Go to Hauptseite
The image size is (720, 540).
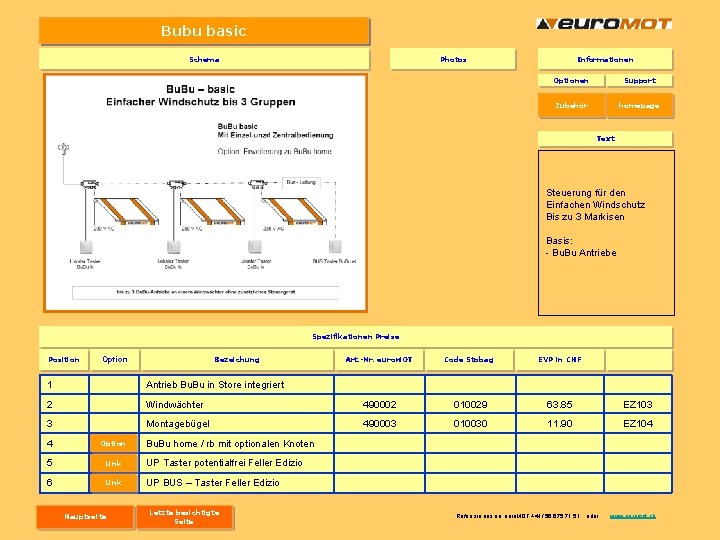pos(85,517)
